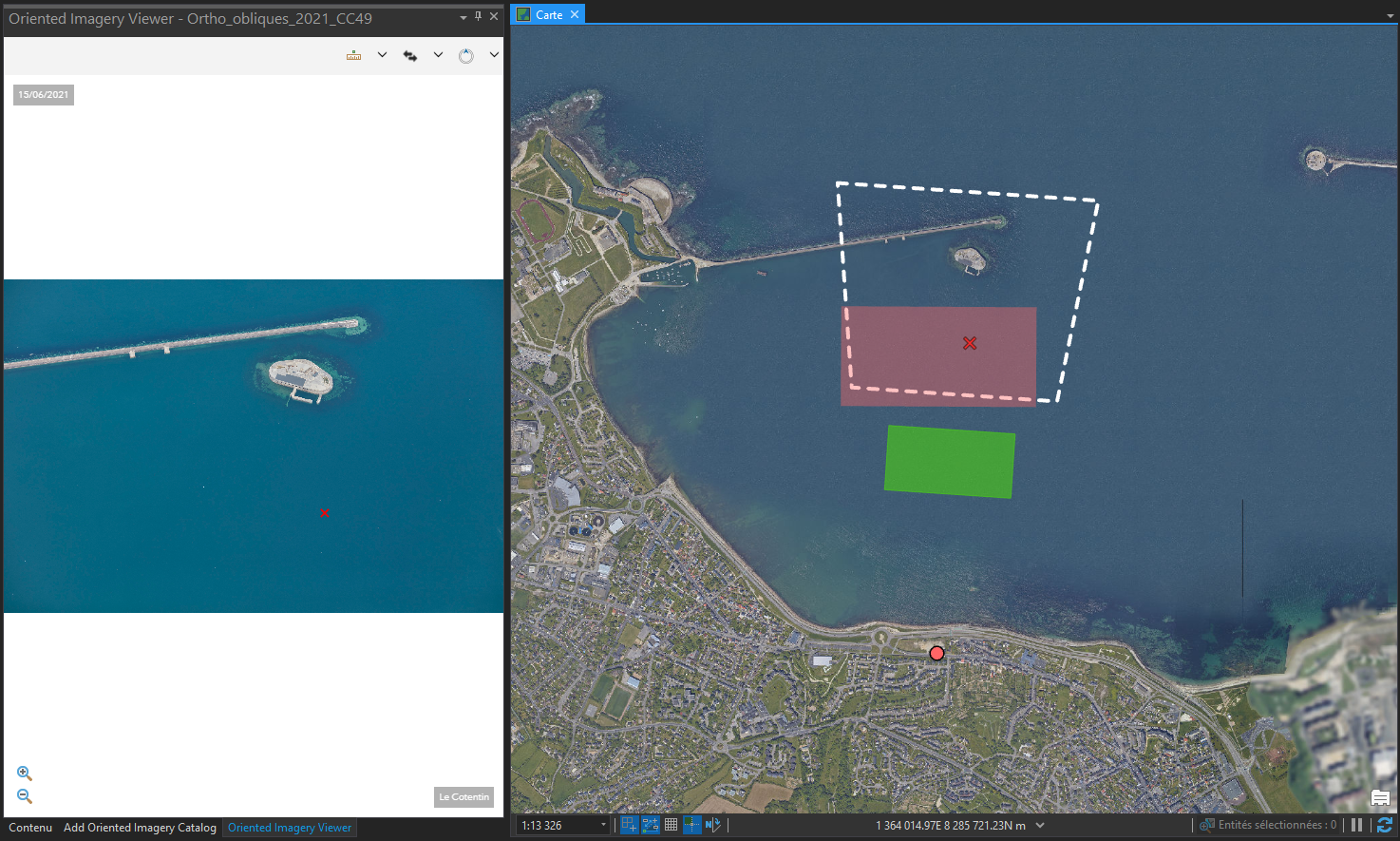Pause drawing of the map
Viewport: 1400px width, 841px height.
tap(1355, 825)
